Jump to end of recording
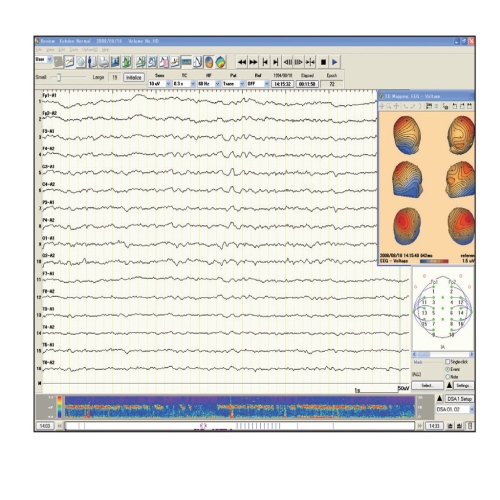The height and width of the screenshot is (500, 500). click(276, 62)
